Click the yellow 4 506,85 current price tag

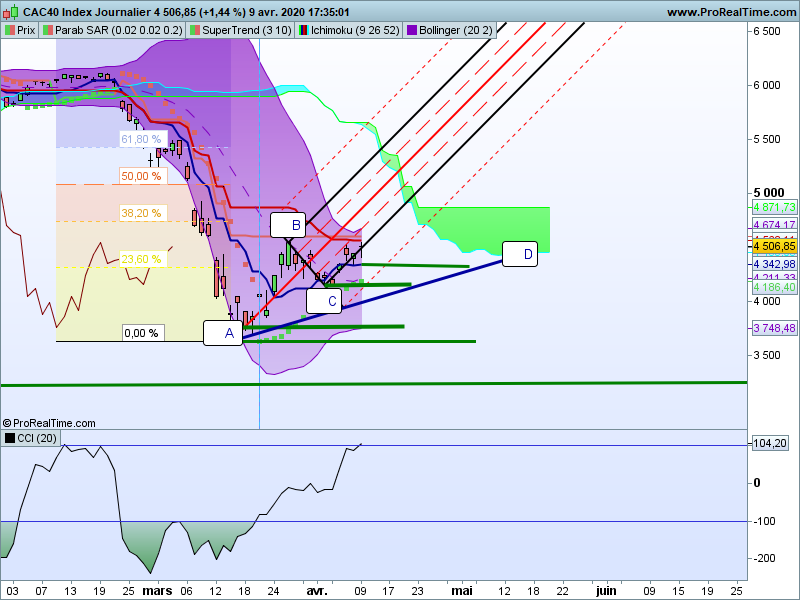774,246
